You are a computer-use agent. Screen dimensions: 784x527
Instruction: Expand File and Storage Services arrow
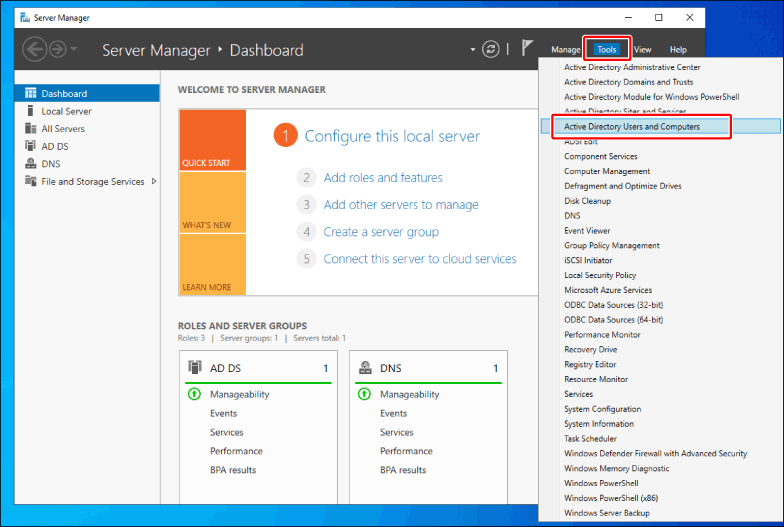pos(154,182)
